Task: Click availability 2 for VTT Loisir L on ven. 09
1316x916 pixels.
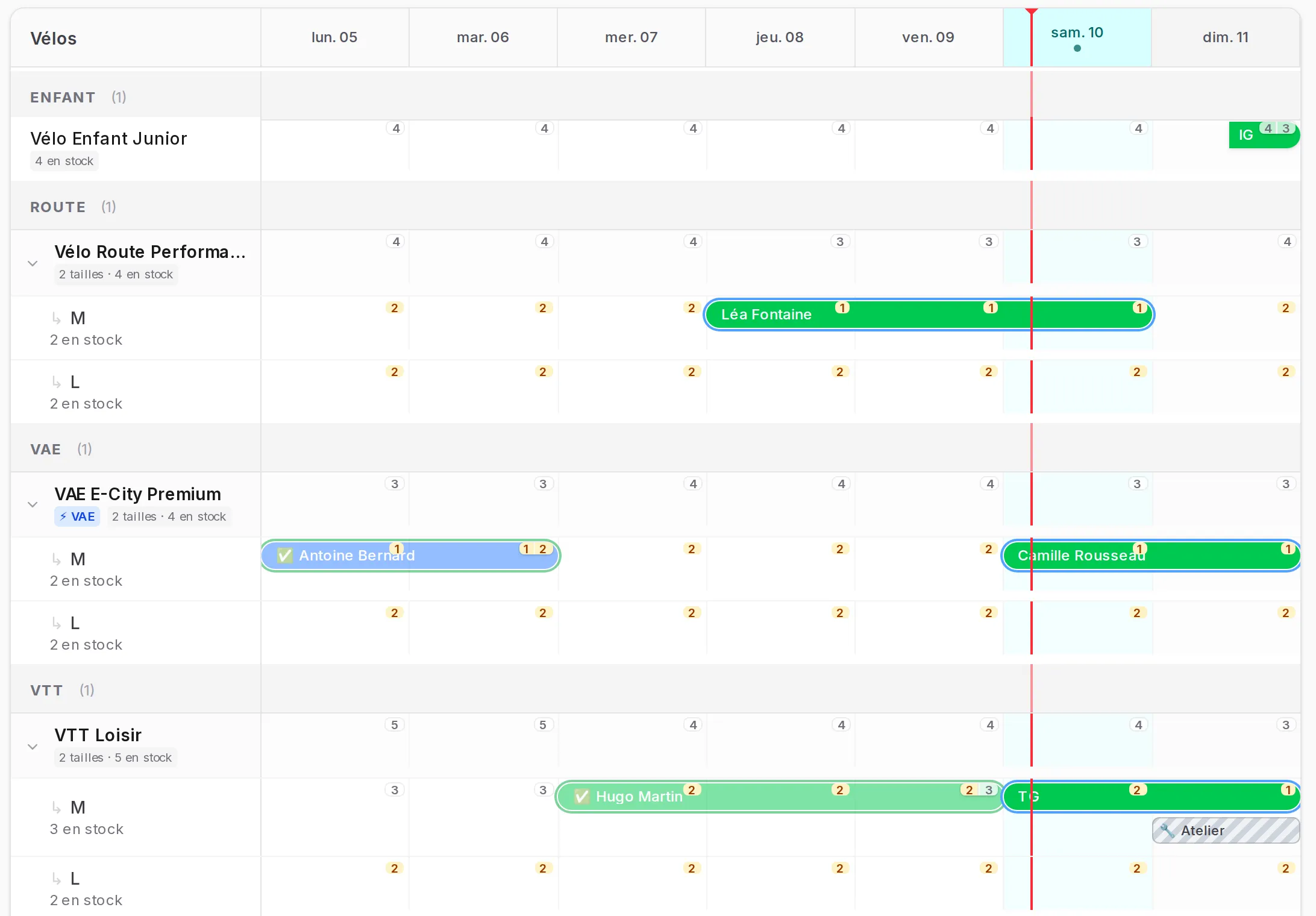Action: click(x=988, y=868)
